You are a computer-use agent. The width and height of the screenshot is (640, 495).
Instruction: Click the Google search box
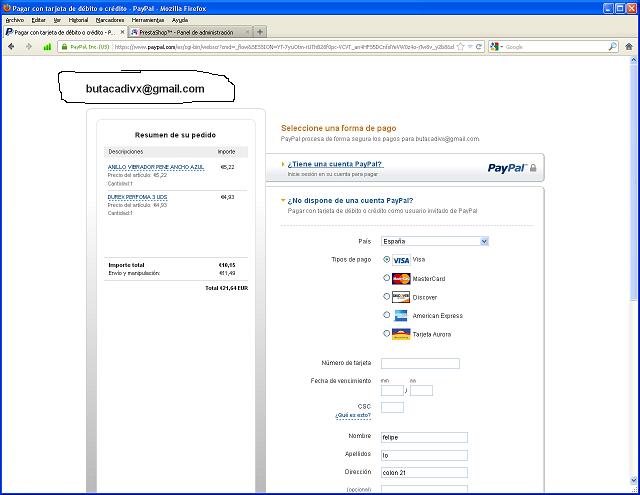click(555, 47)
